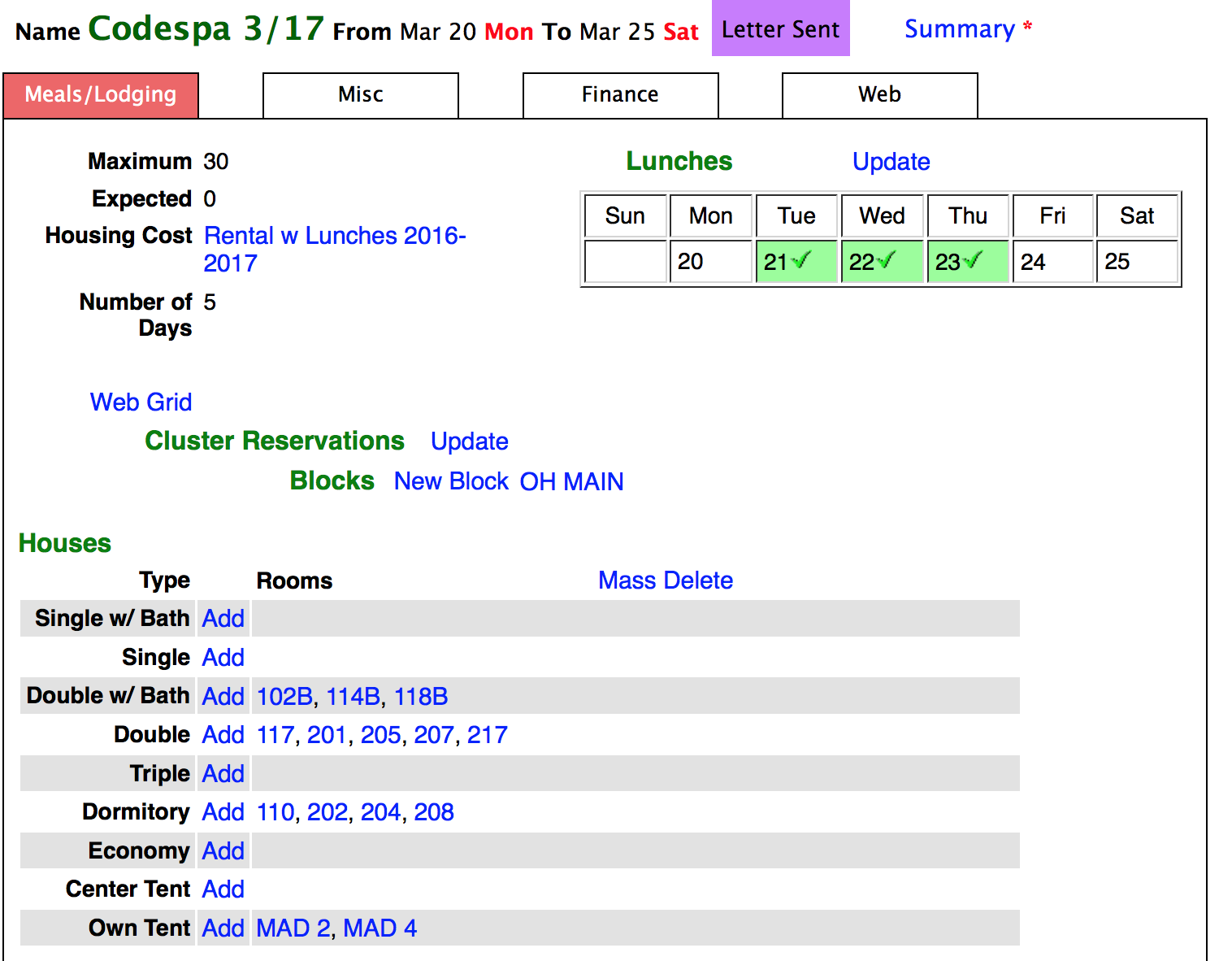This screenshot has height=961, width=1232.
Task: Open the Summary link
Action: pos(959,29)
